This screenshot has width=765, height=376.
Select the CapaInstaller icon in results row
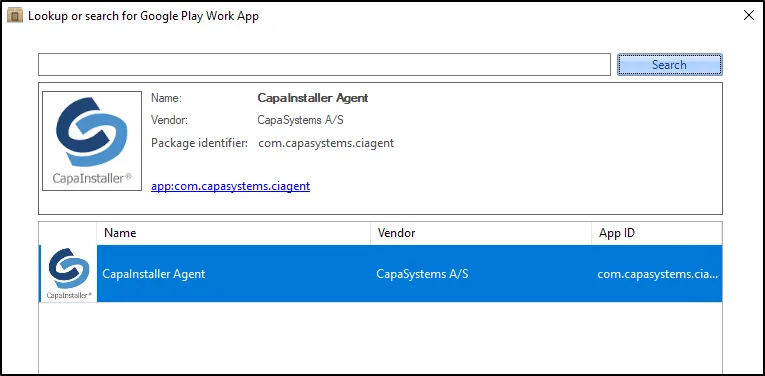click(x=69, y=274)
